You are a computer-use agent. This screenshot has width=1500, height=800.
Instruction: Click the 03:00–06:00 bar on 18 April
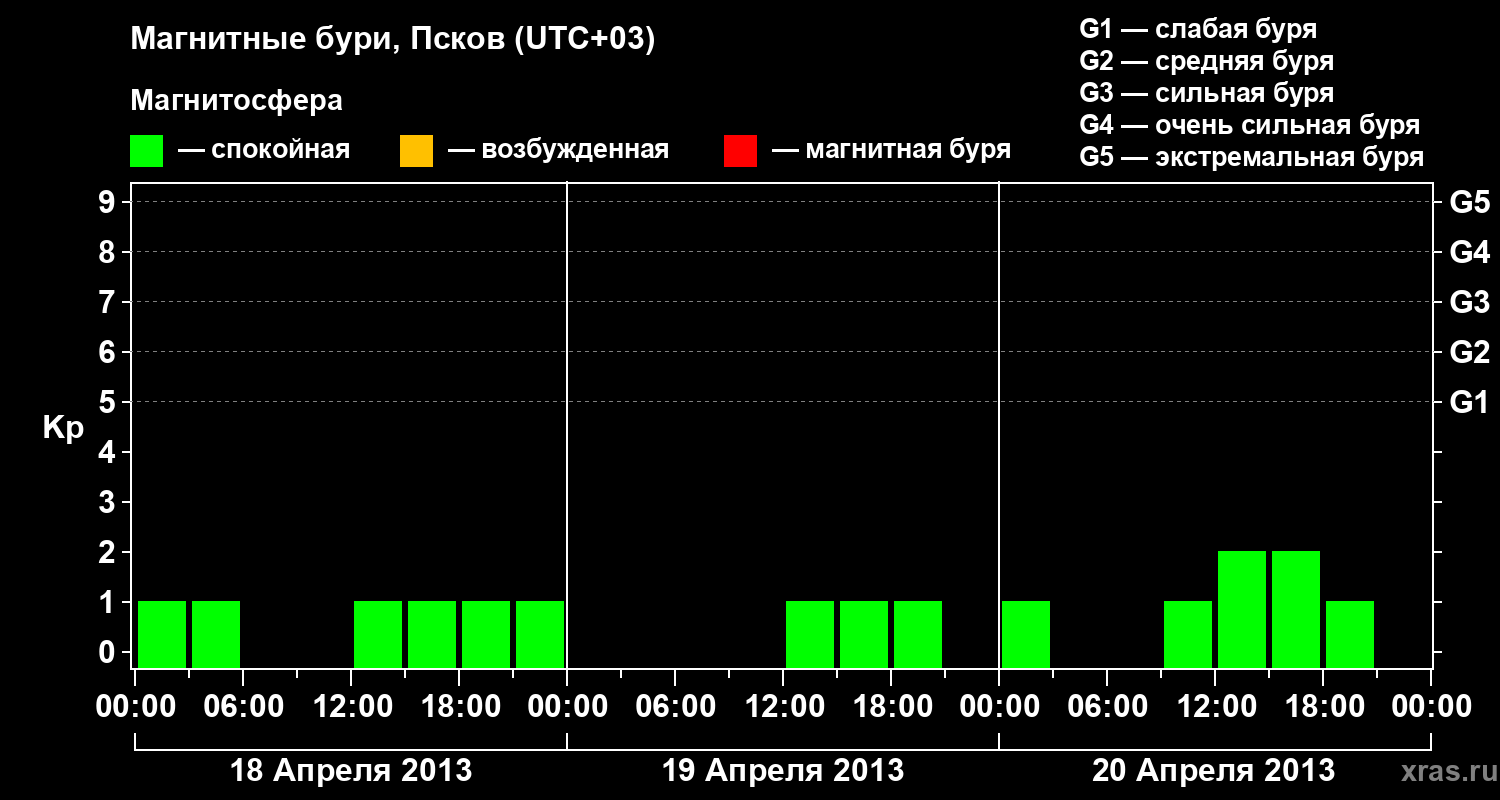pos(216,634)
